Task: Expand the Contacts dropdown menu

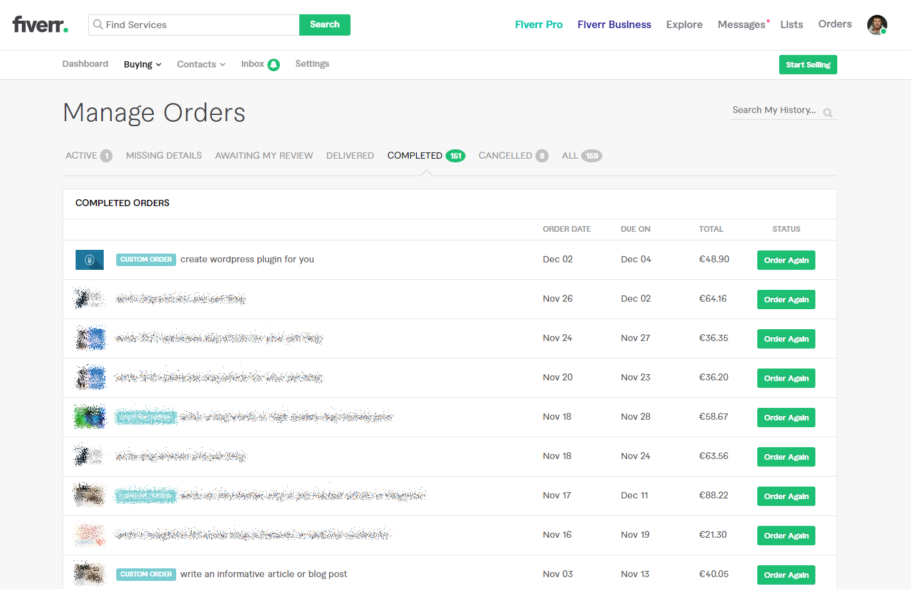Action: [x=201, y=64]
